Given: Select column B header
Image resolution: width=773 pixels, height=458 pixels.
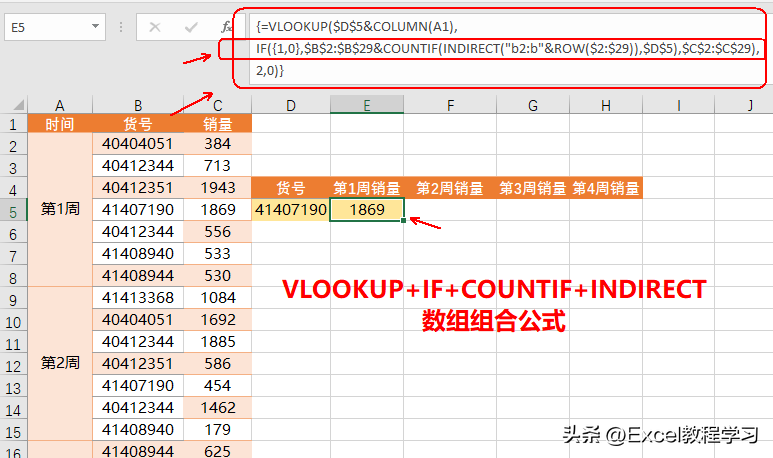Looking at the screenshot, I should point(138,105).
